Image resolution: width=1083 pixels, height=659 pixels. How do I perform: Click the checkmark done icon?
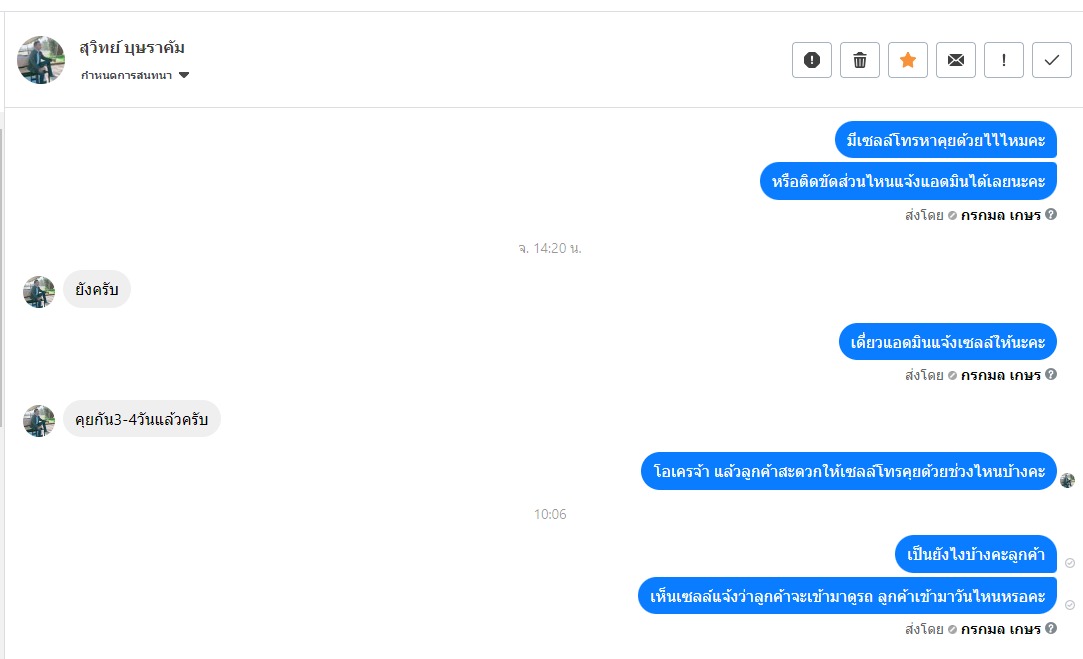click(x=1052, y=60)
